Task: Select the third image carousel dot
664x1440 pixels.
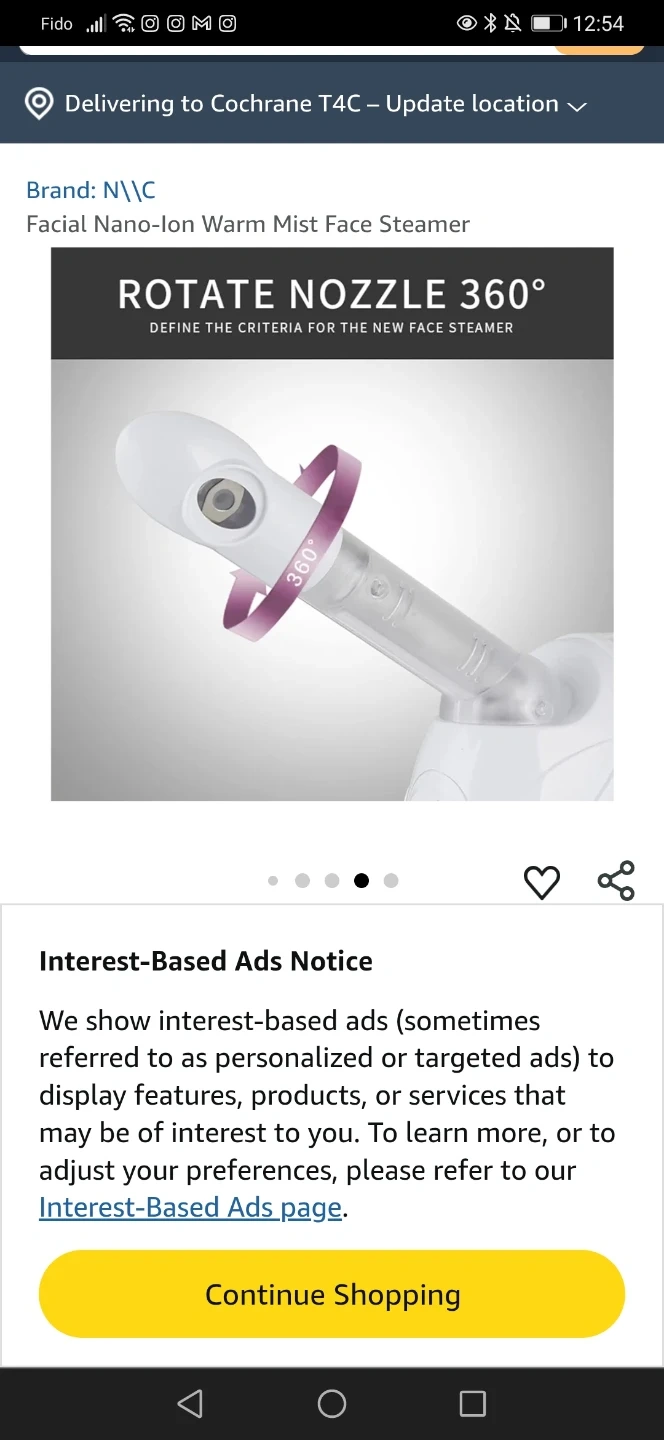Action: (x=332, y=881)
